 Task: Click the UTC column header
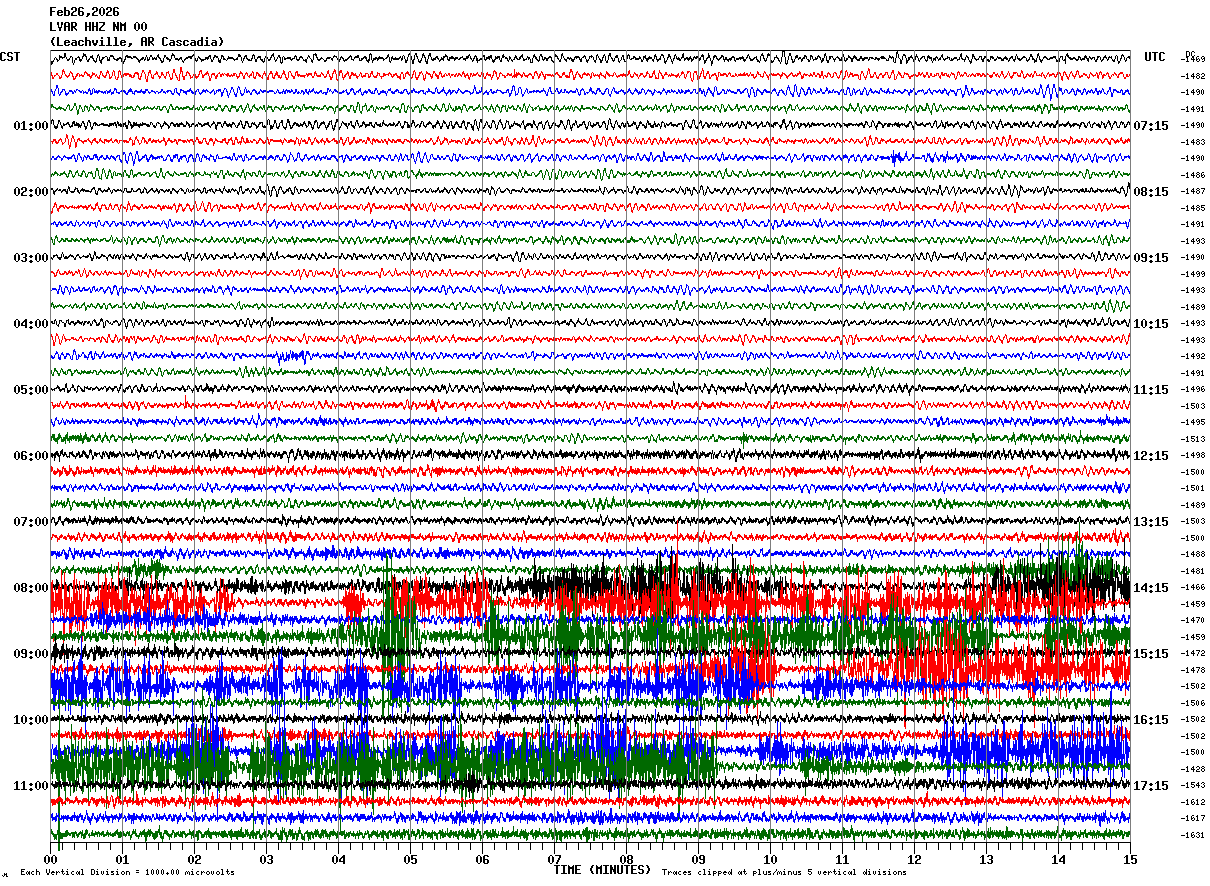(1155, 57)
